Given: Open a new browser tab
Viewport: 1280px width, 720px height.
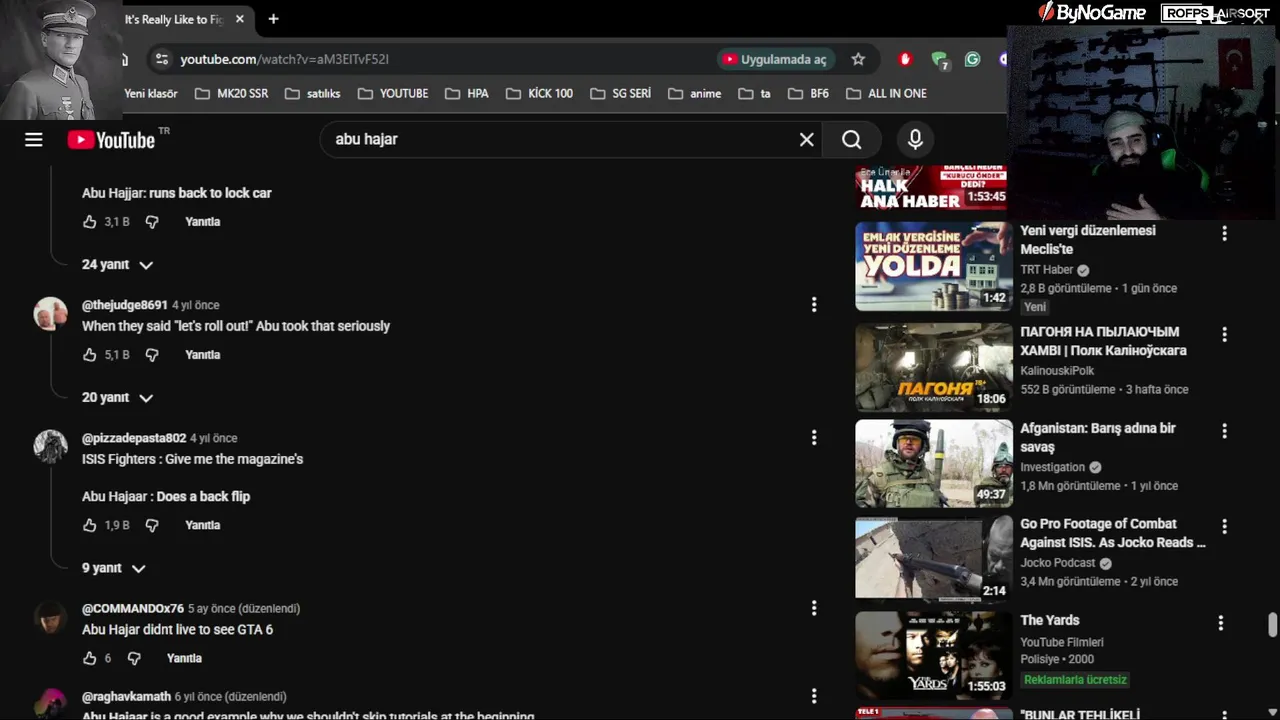Looking at the screenshot, I should point(273,19).
